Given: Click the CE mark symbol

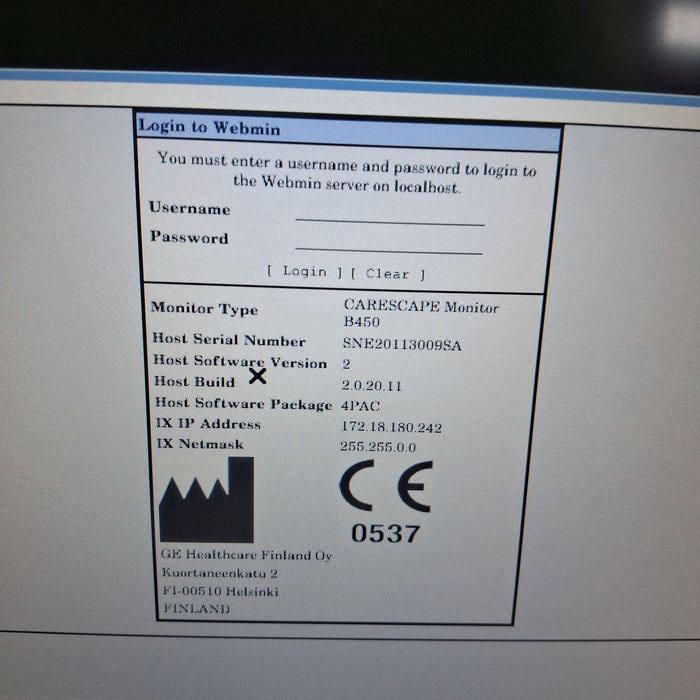Looking at the screenshot, I should coord(386,486).
